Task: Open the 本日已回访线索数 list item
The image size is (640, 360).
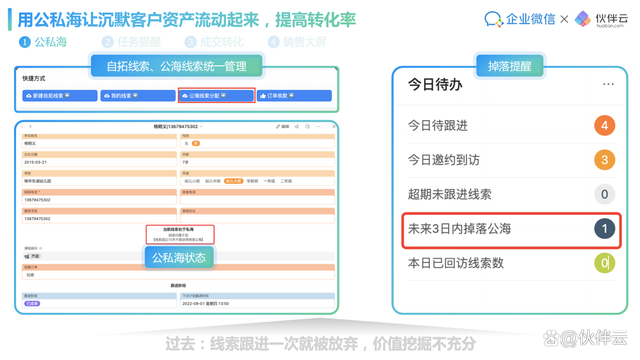Action: (x=511, y=263)
